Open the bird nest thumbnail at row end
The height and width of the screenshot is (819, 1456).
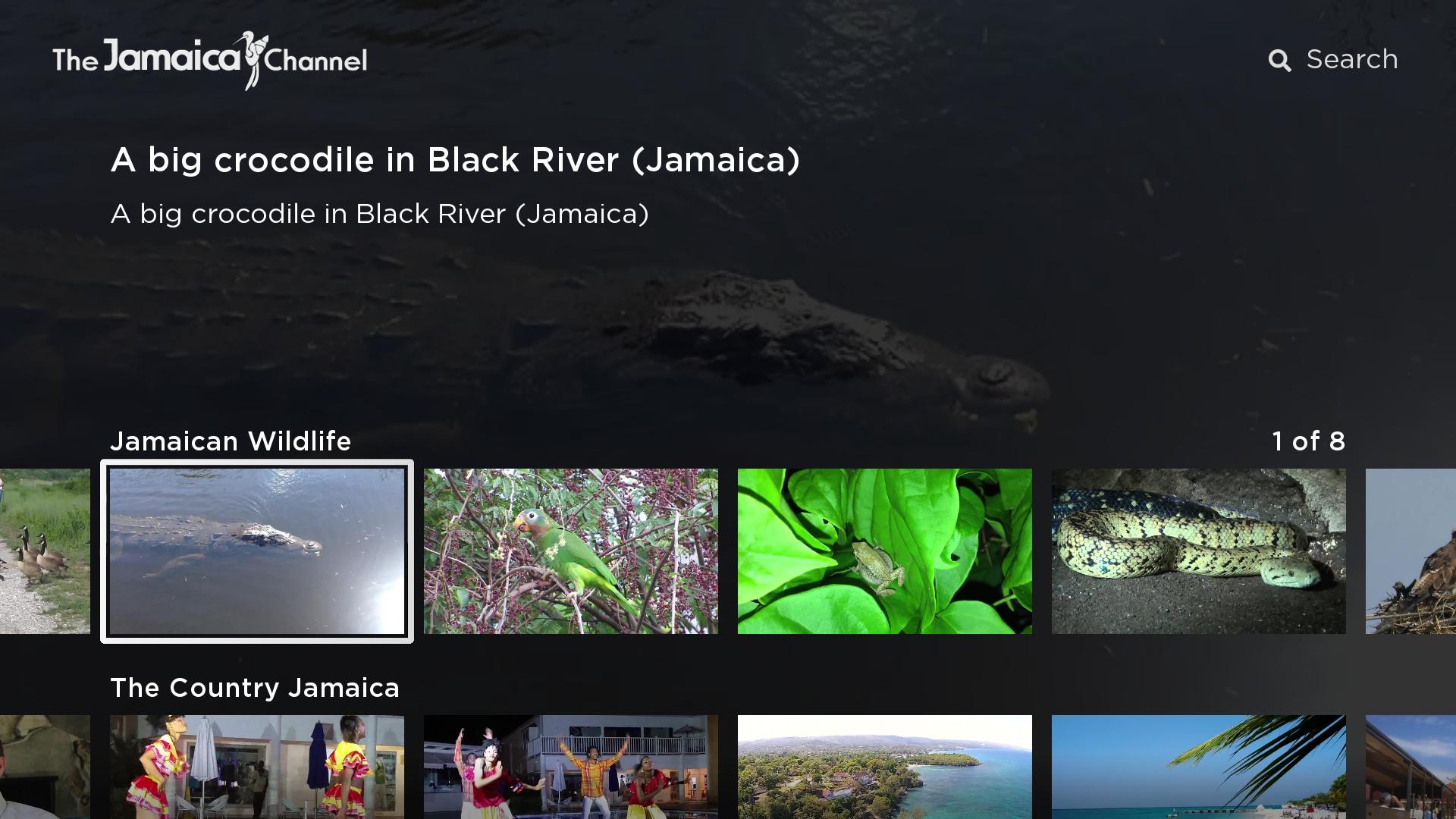tap(1410, 551)
